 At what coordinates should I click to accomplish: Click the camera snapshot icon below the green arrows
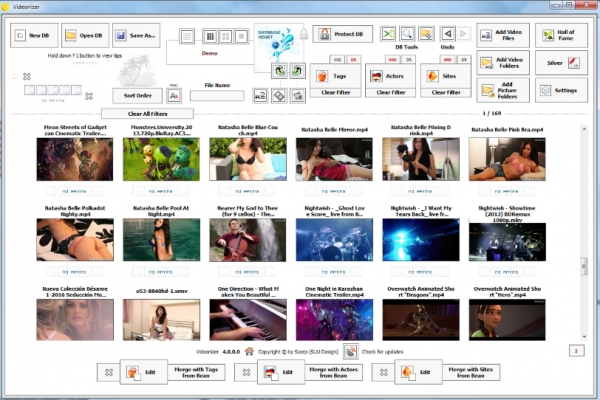(x=297, y=96)
